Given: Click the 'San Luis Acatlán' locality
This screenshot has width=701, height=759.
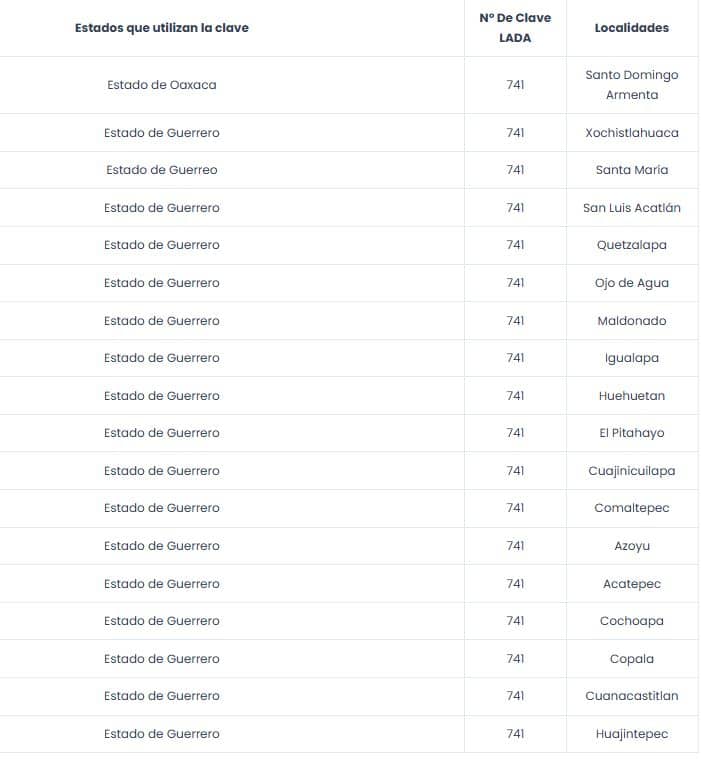Looking at the screenshot, I should (632, 208).
